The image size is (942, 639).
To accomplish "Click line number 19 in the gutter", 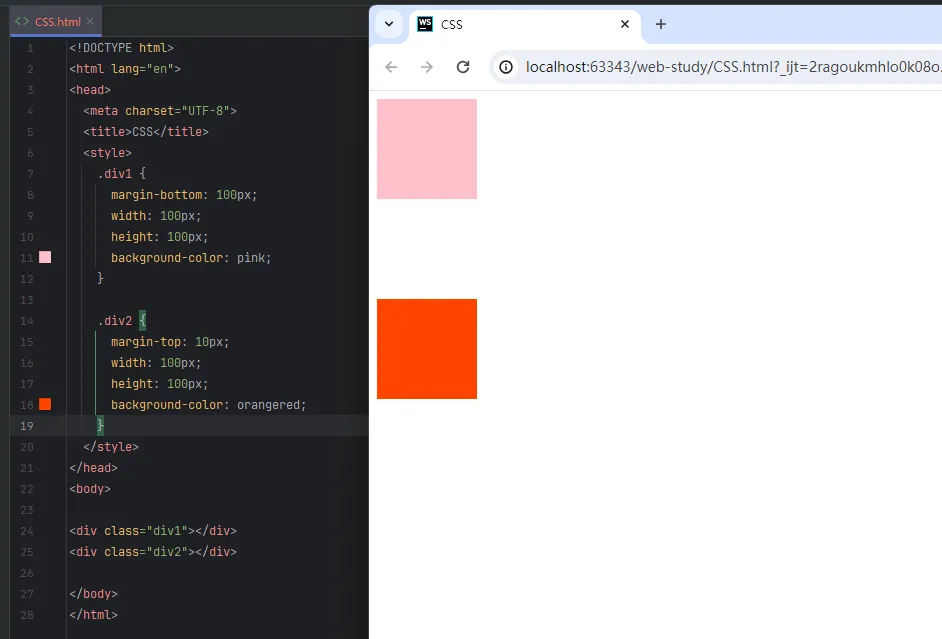I will 27,426.
